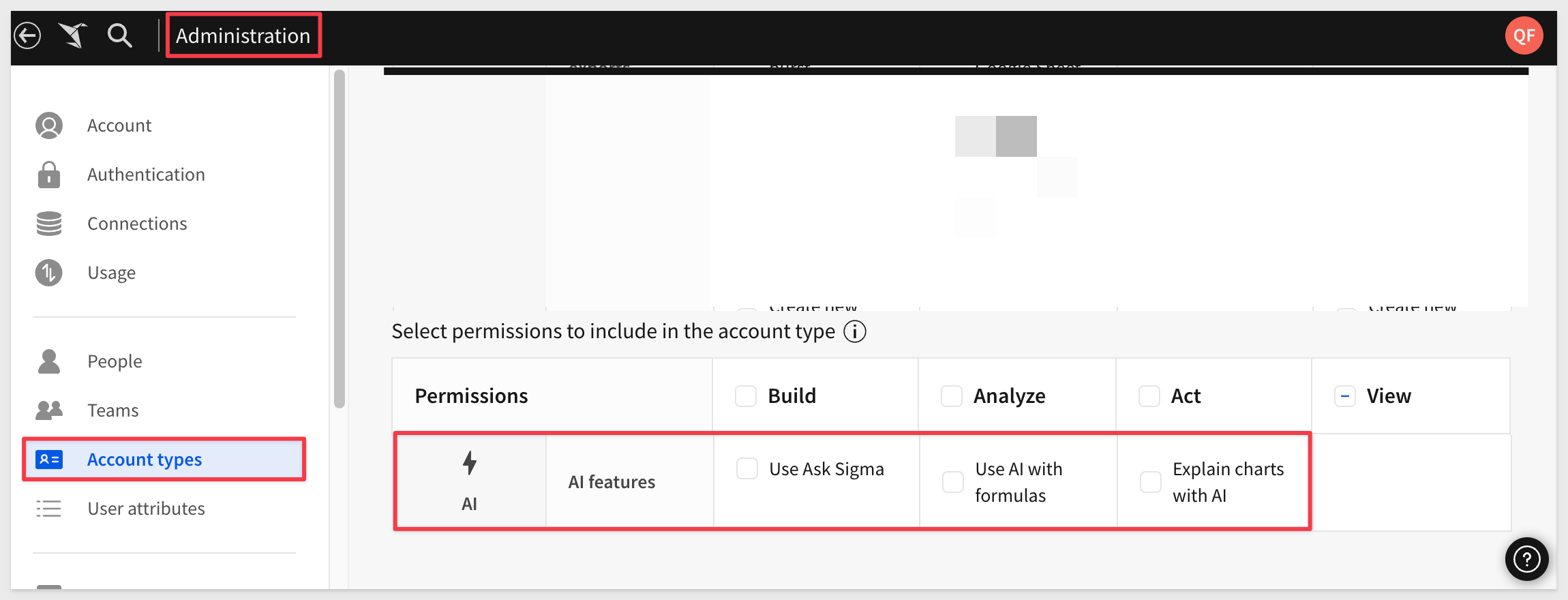Click the help question mark button
Screen dimensions: 1568x600
tap(1526, 559)
